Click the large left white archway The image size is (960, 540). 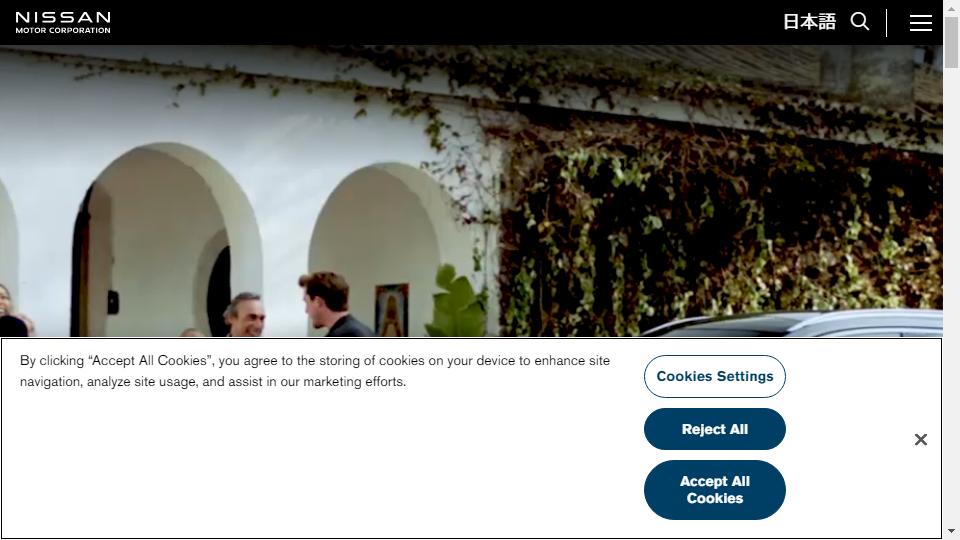[167, 240]
